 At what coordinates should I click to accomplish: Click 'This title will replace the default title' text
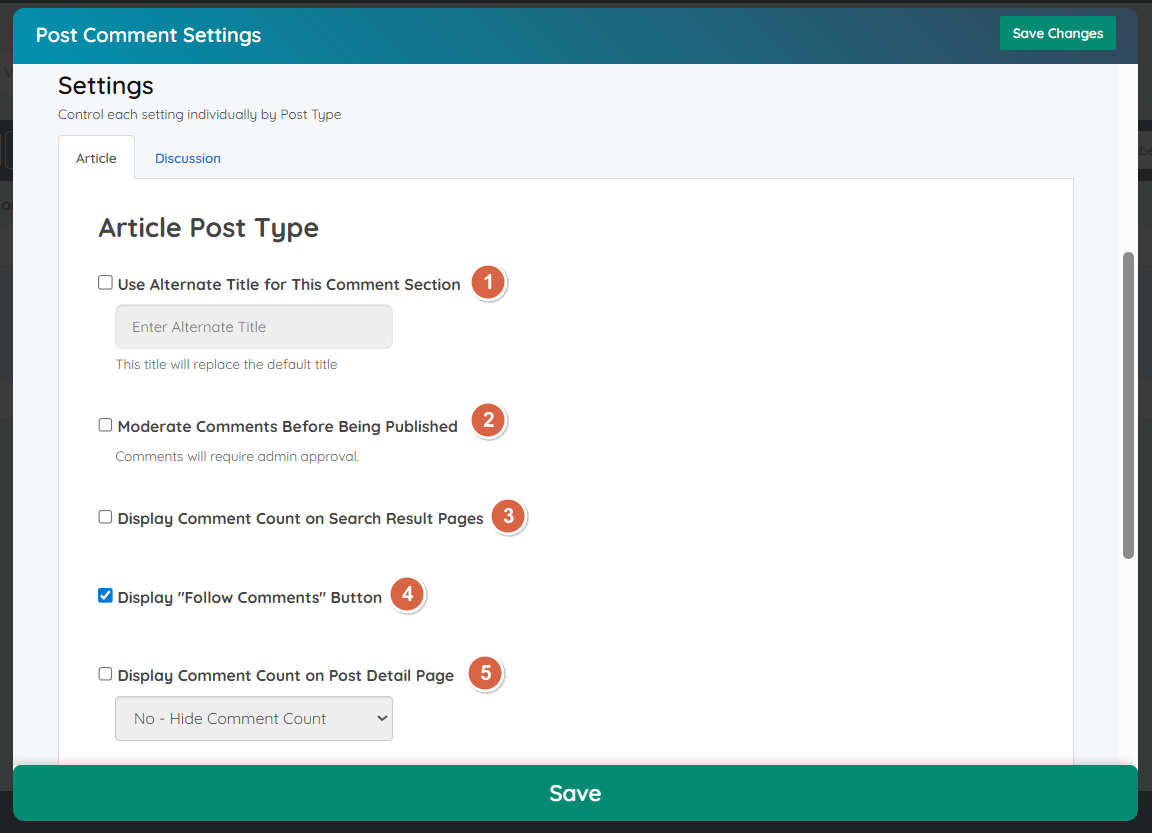[226, 364]
